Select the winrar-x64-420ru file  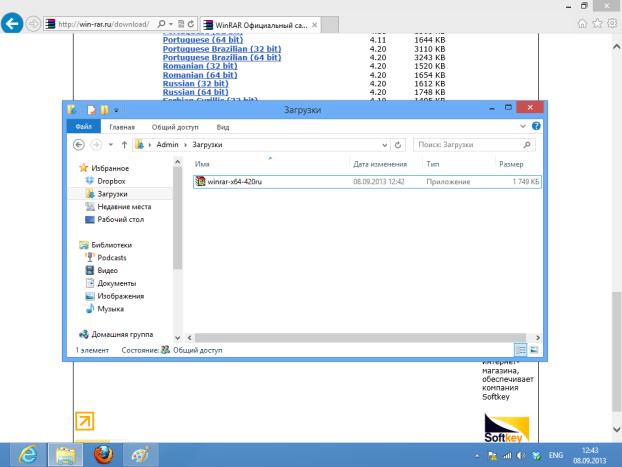pyautogui.click(x=367, y=182)
